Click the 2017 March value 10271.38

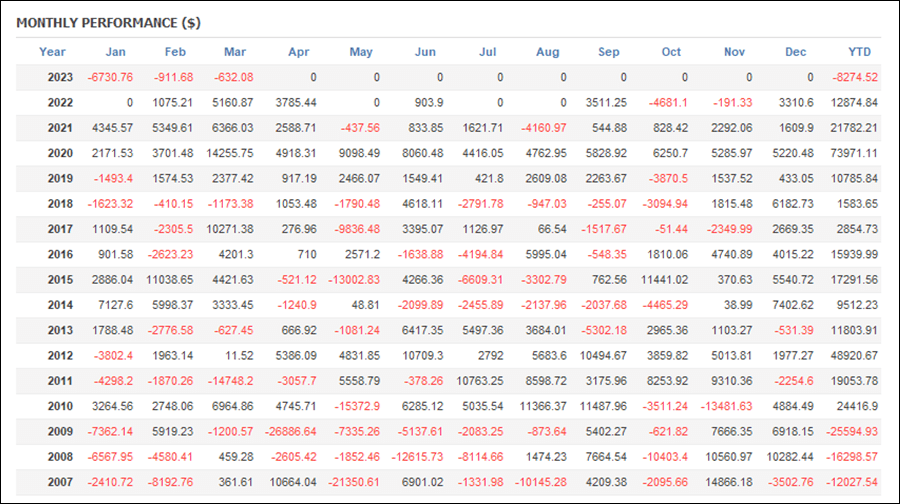(x=230, y=229)
